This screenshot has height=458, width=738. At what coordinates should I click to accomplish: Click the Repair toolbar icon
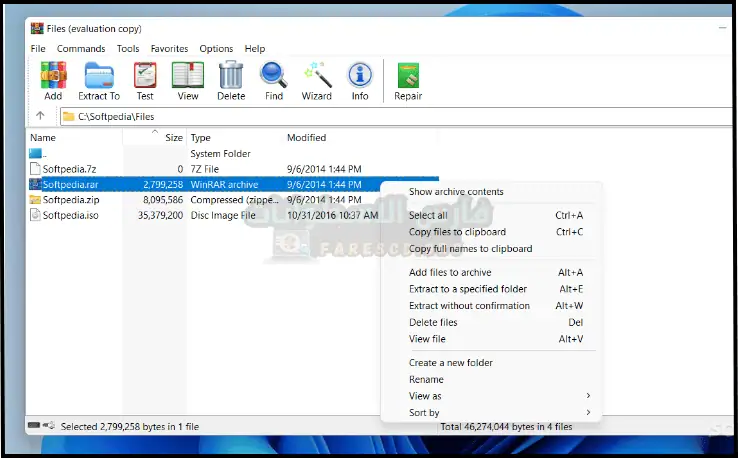pos(408,80)
